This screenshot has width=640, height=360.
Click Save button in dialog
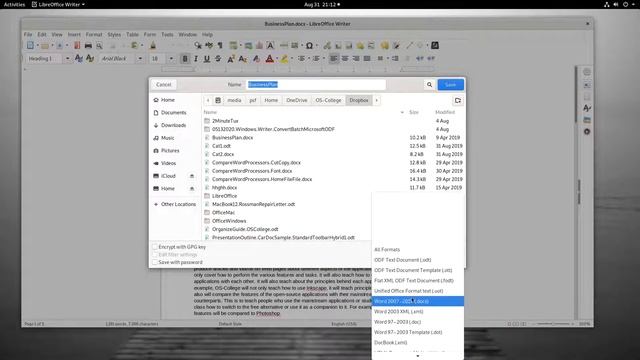pyautogui.click(x=451, y=84)
